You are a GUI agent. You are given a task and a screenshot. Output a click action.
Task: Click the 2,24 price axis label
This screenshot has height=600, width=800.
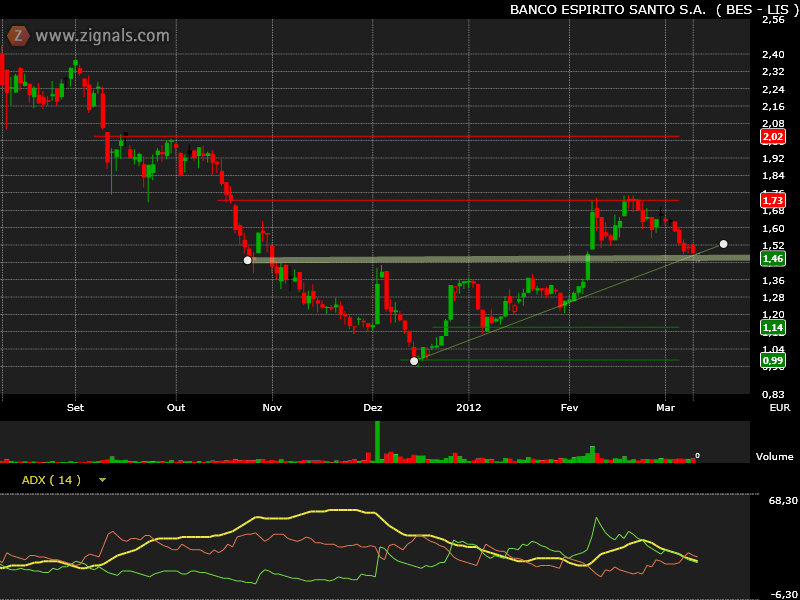click(x=773, y=89)
